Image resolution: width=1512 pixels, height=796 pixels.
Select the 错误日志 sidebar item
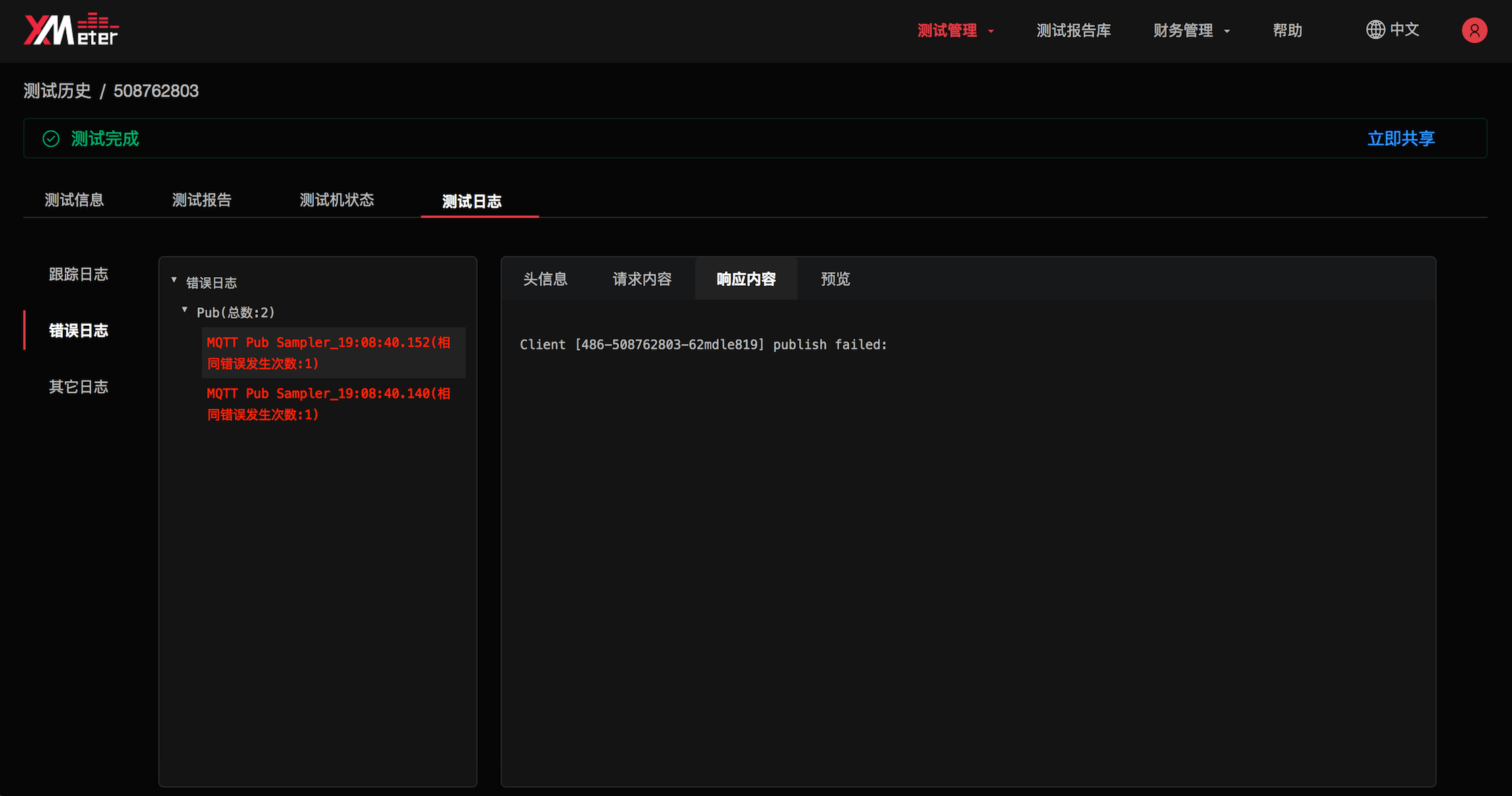pos(78,330)
